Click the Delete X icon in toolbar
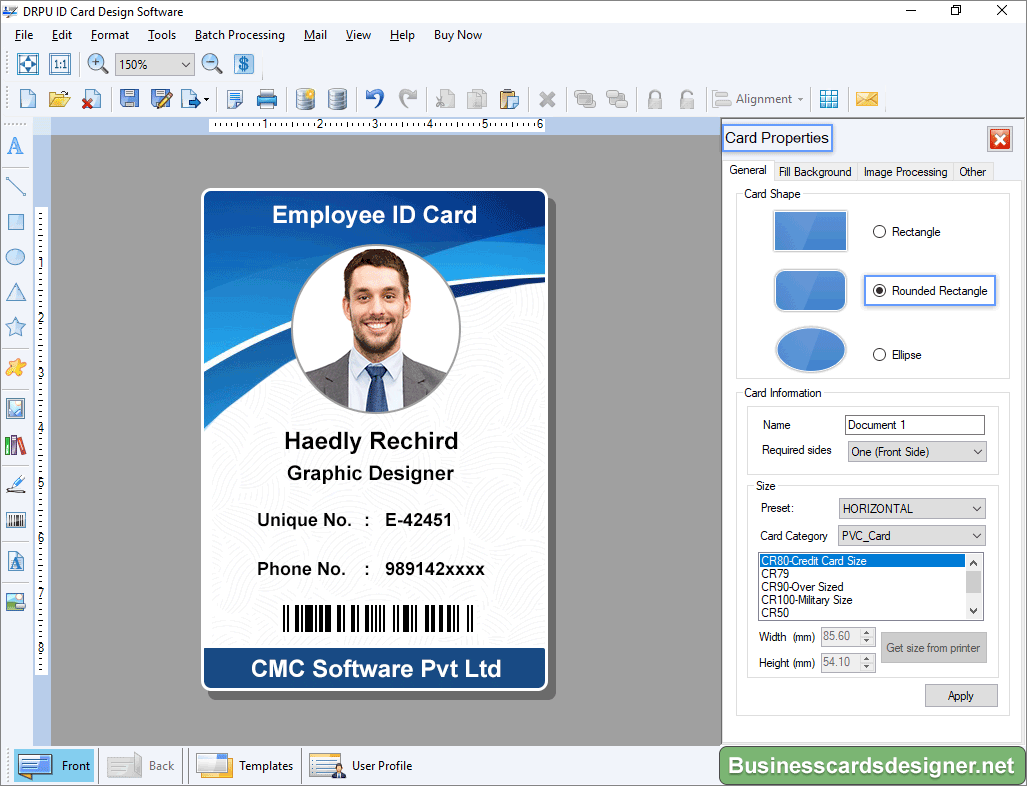1027x786 pixels. 547,100
